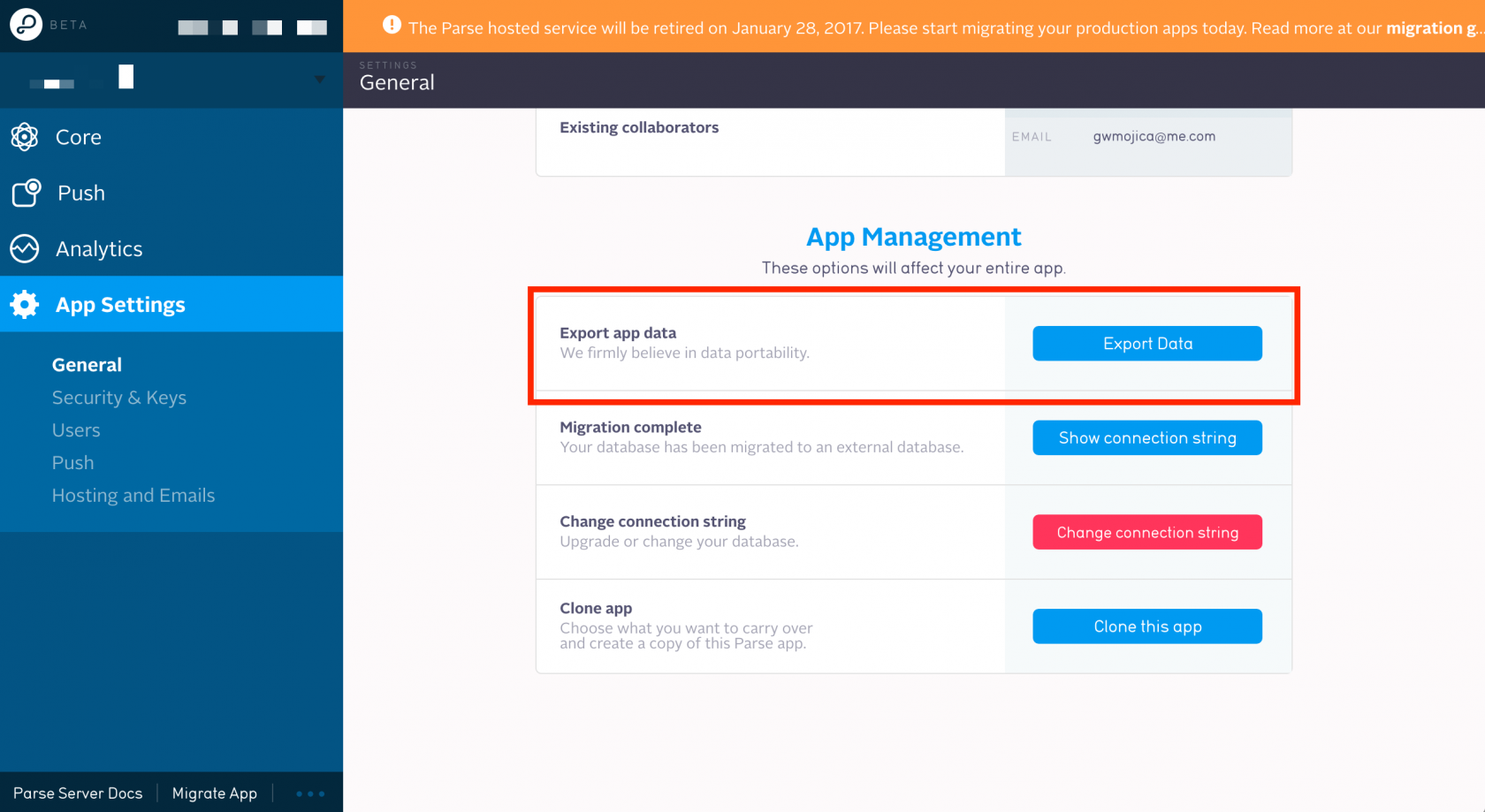Click the BETA label beside logo

(68, 25)
